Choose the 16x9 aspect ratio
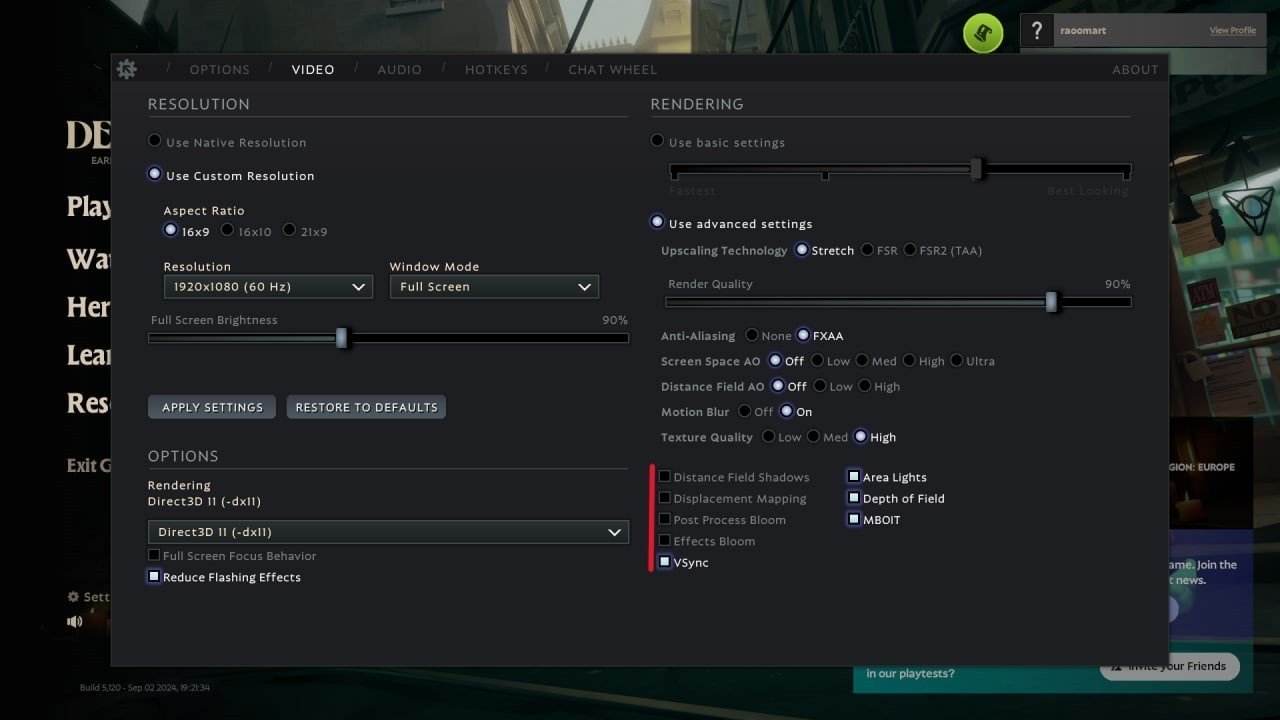Viewport: 1280px width, 720px height. click(x=170, y=230)
